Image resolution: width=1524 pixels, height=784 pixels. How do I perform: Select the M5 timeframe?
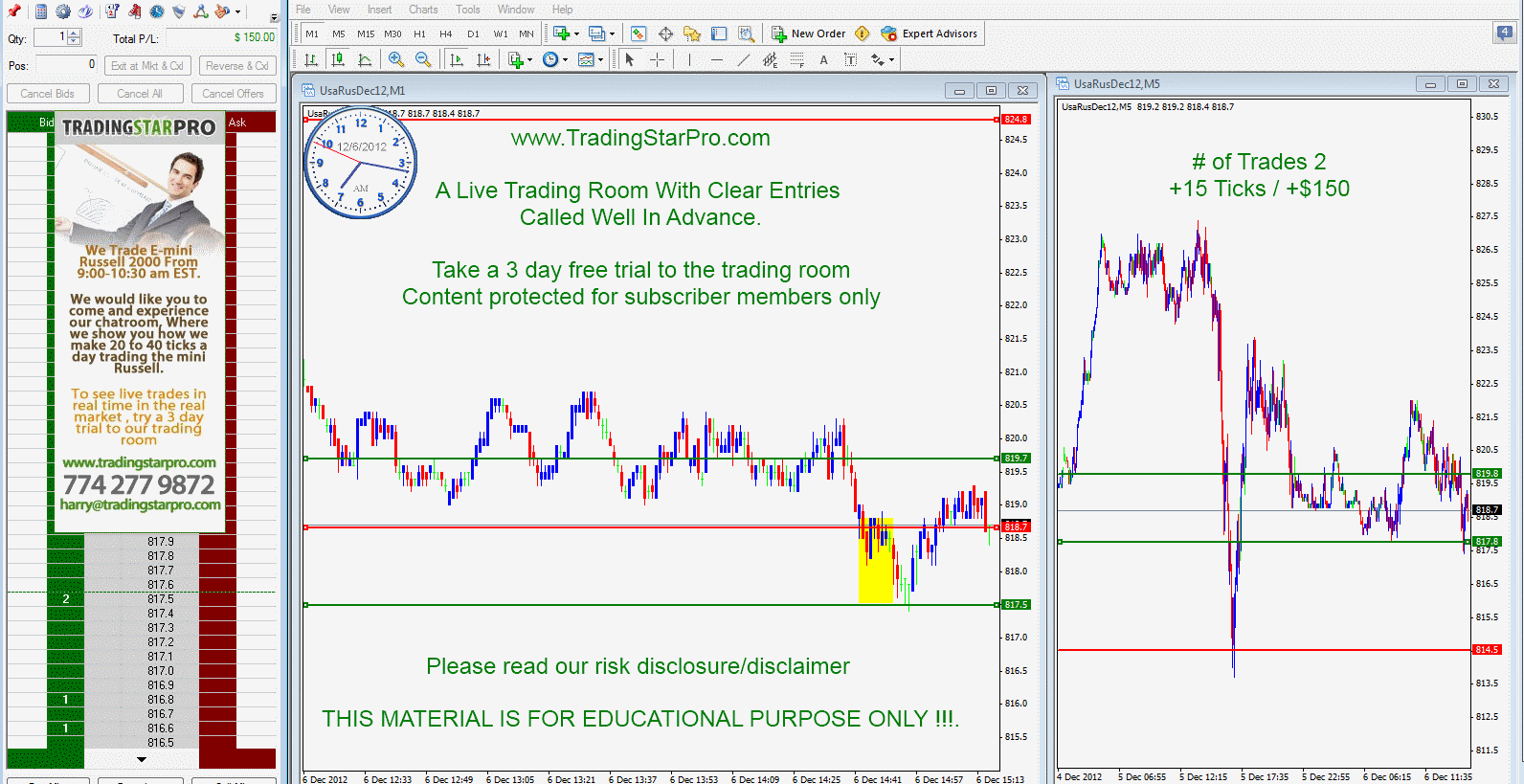tap(339, 34)
